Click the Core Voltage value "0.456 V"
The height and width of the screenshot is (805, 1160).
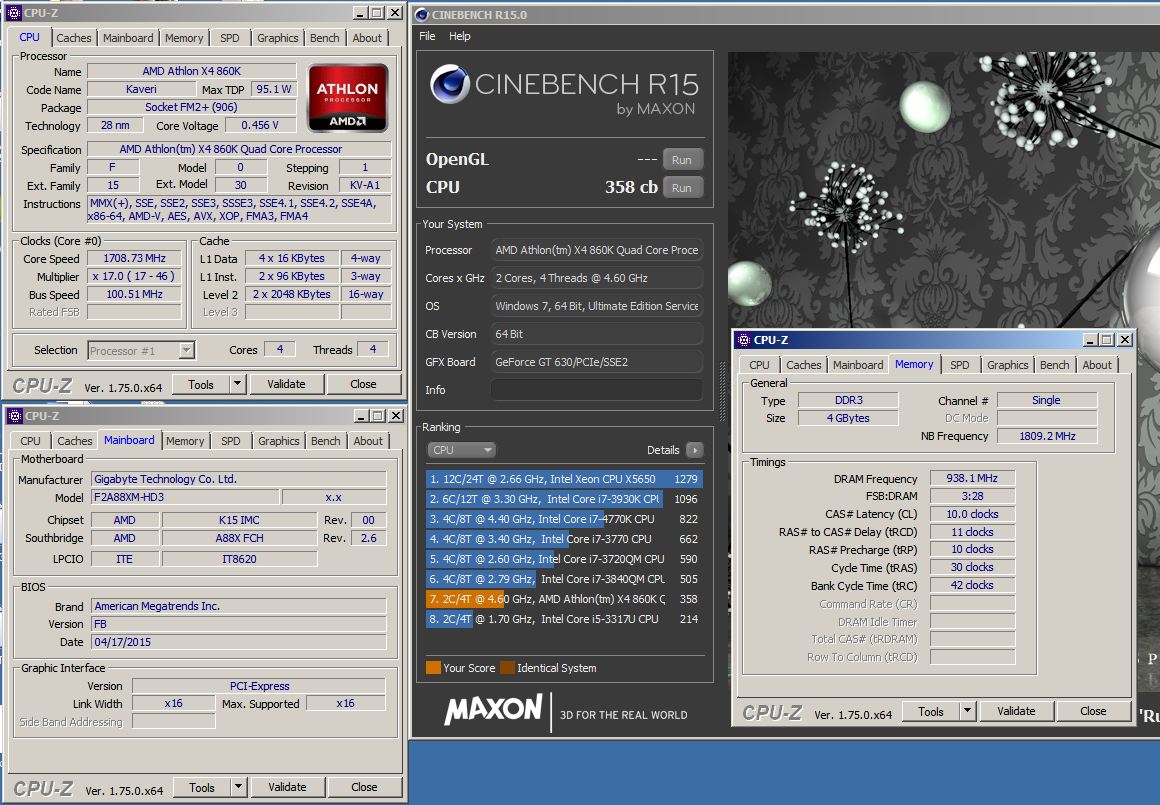coord(260,125)
